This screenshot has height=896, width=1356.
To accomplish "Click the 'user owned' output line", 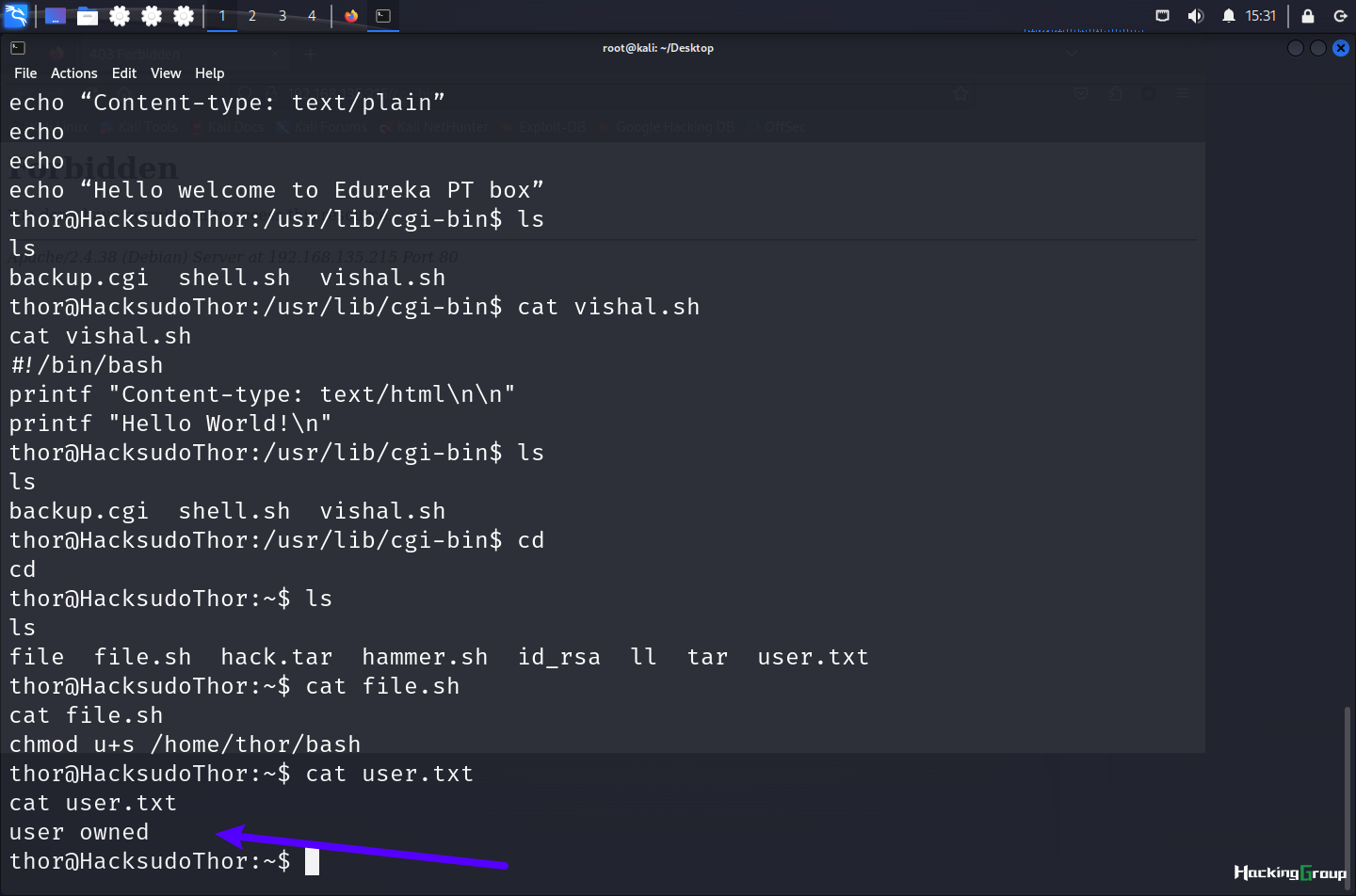I will click(x=79, y=832).
